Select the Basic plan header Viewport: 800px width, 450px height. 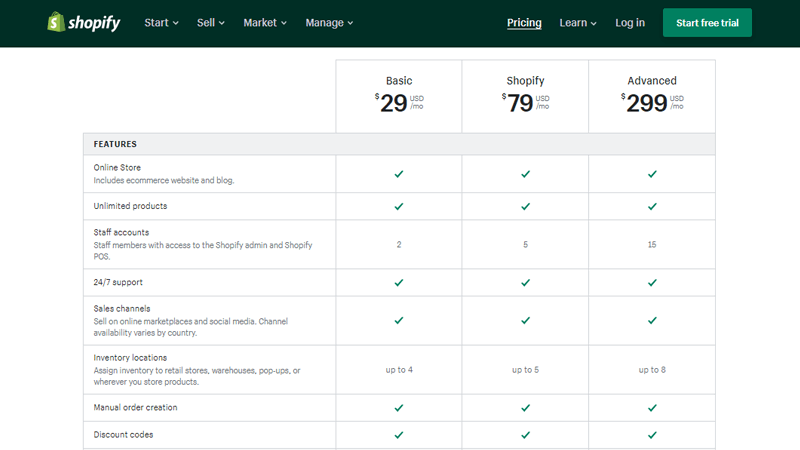tap(399, 81)
